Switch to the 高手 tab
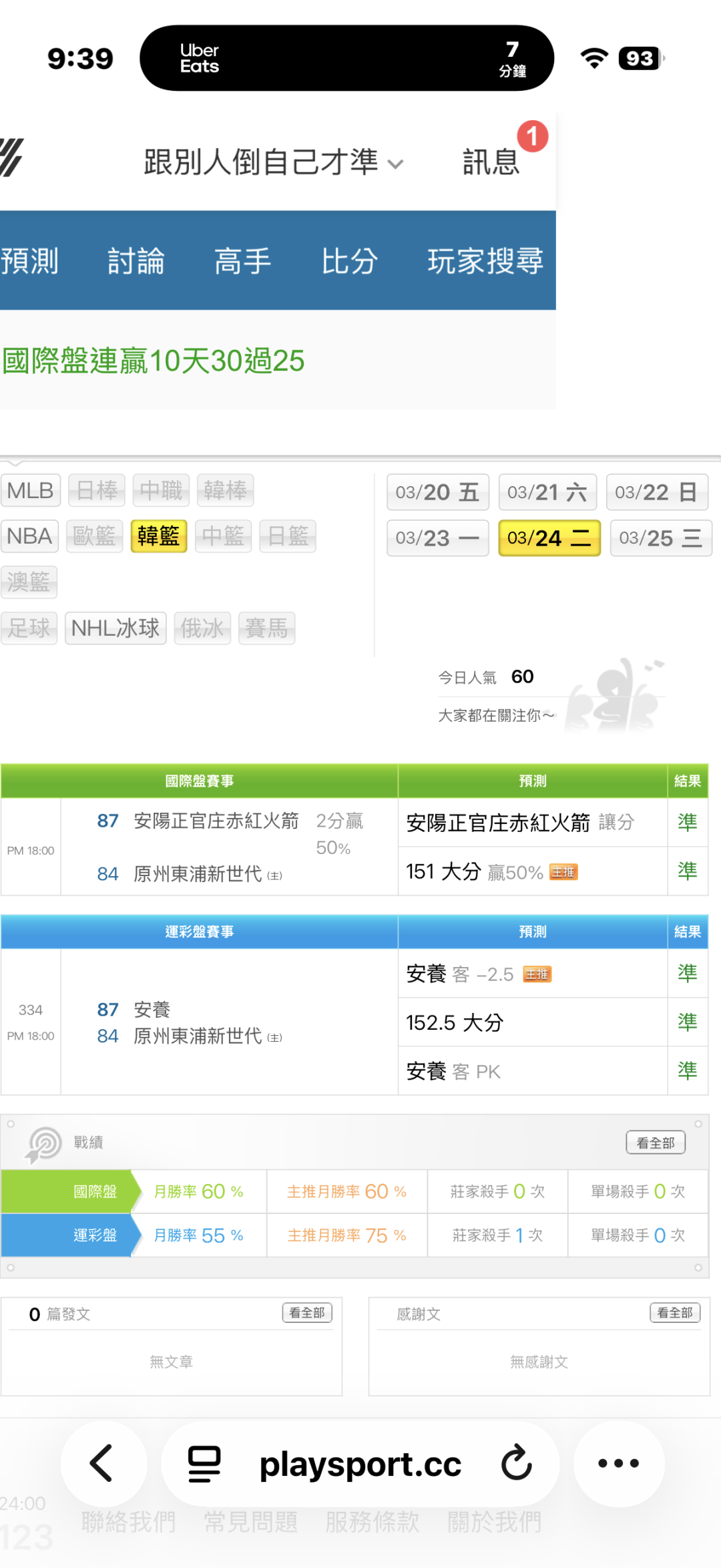 click(x=242, y=261)
